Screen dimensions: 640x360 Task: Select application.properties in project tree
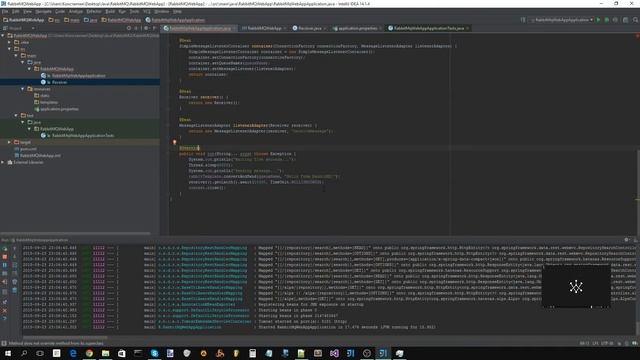59,109
